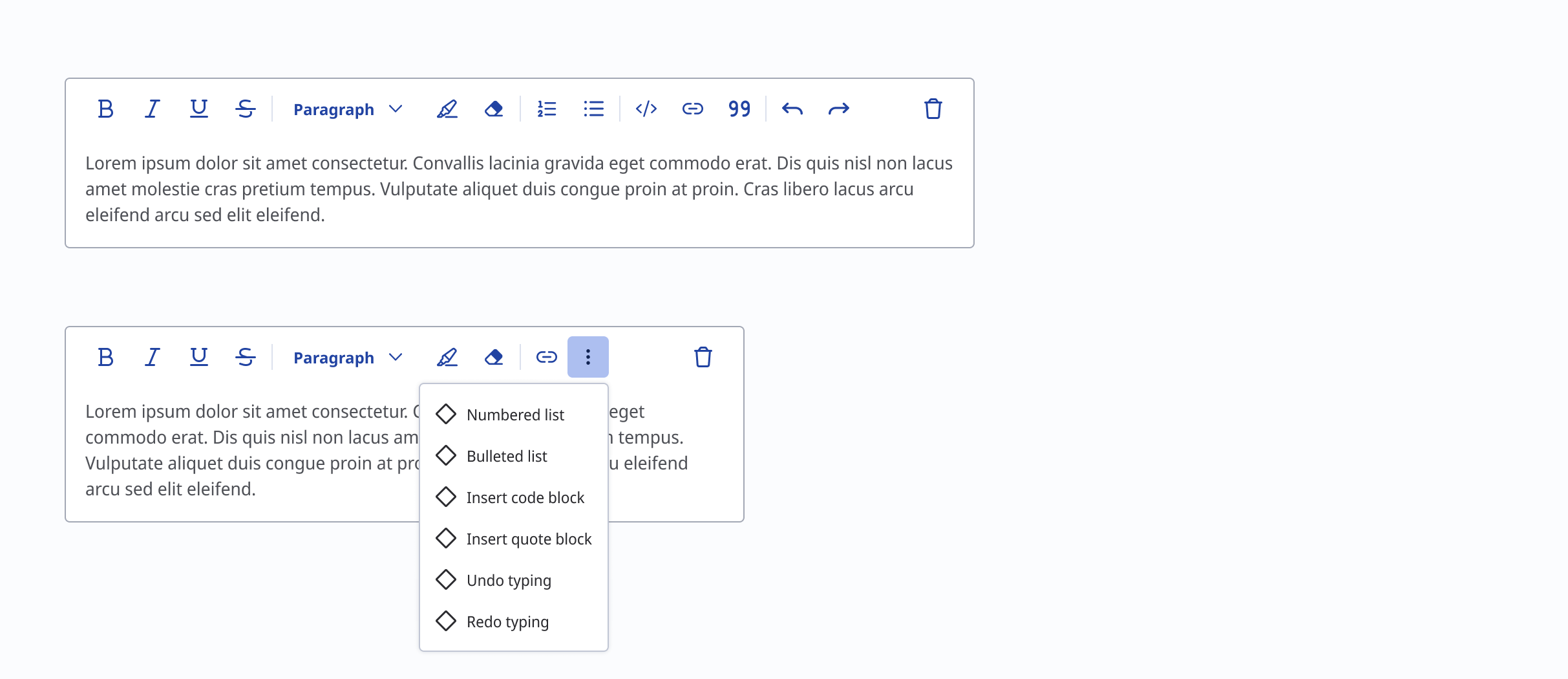
Task: Select the highlighter tool in the top editor
Action: click(447, 109)
